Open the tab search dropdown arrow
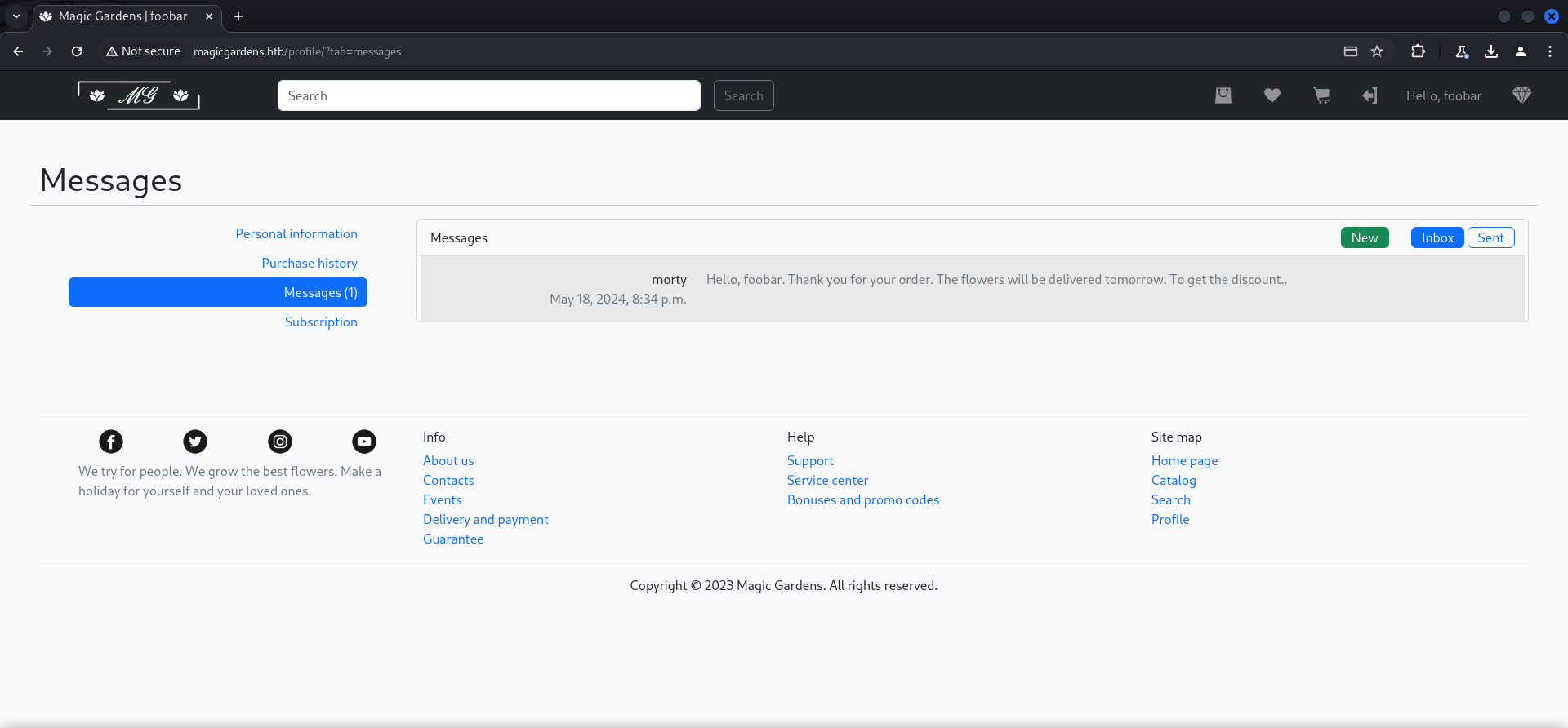 pyautogui.click(x=16, y=16)
